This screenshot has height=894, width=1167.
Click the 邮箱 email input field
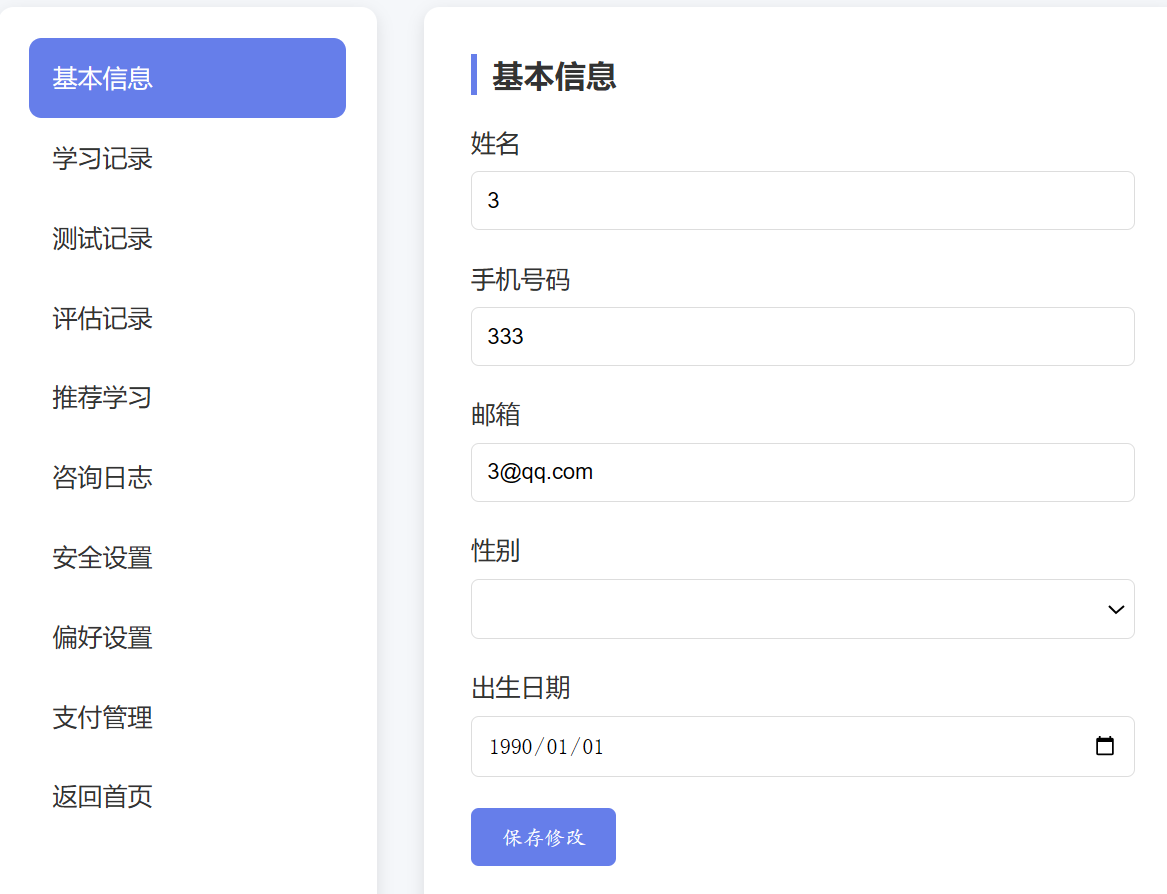(800, 472)
